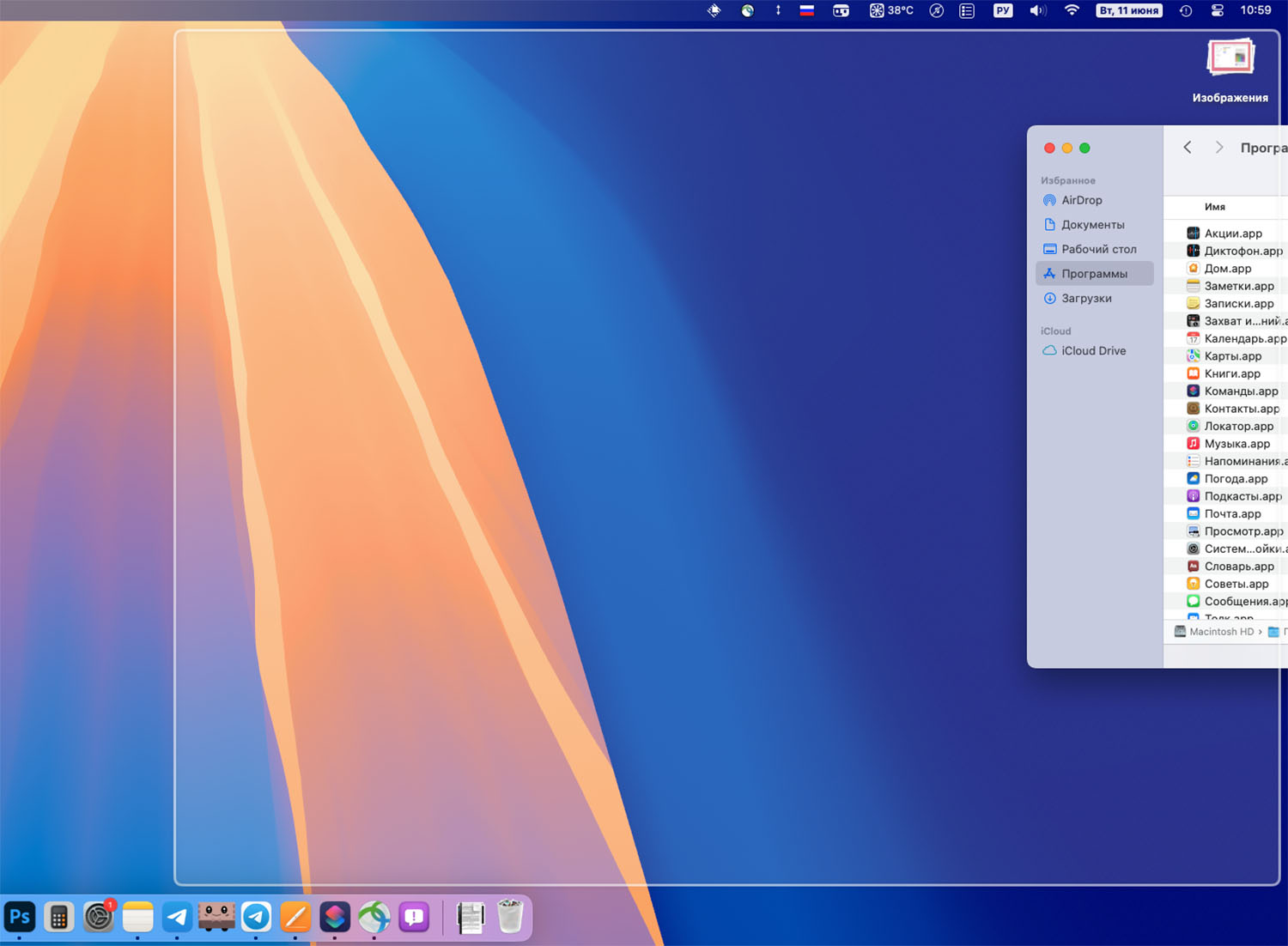Open System Settings with the notification badge
The width and height of the screenshot is (1288, 946).
[x=99, y=917]
